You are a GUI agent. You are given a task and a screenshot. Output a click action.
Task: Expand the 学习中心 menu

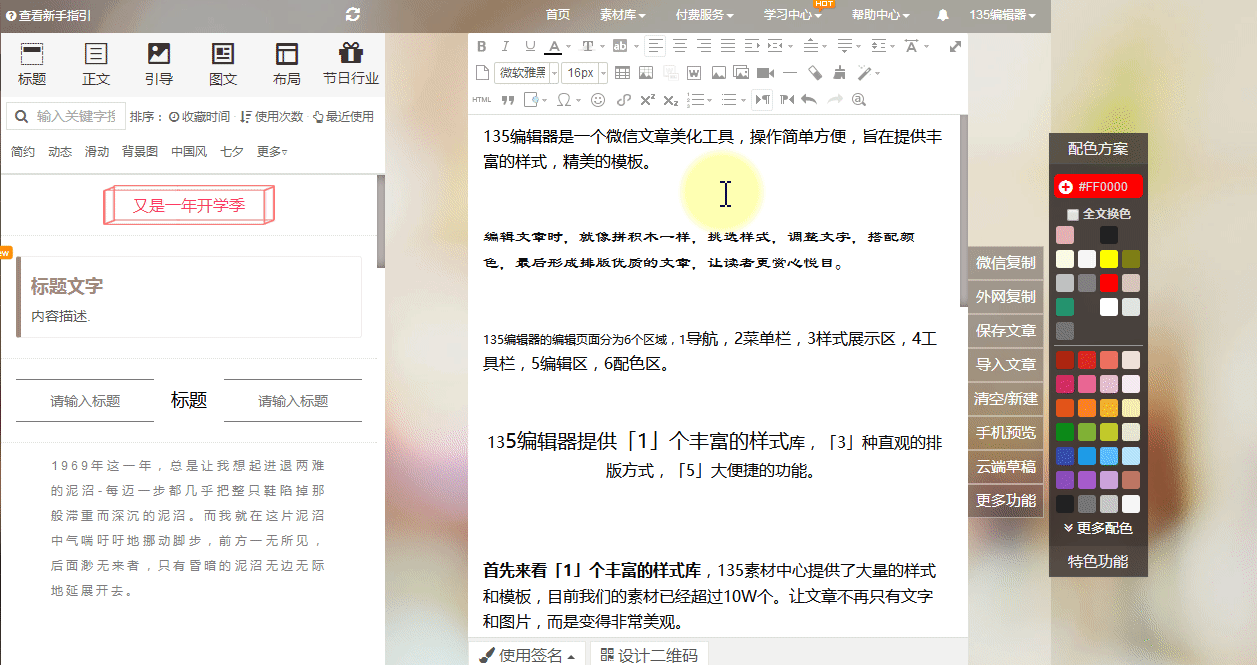[x=793, y=15]
